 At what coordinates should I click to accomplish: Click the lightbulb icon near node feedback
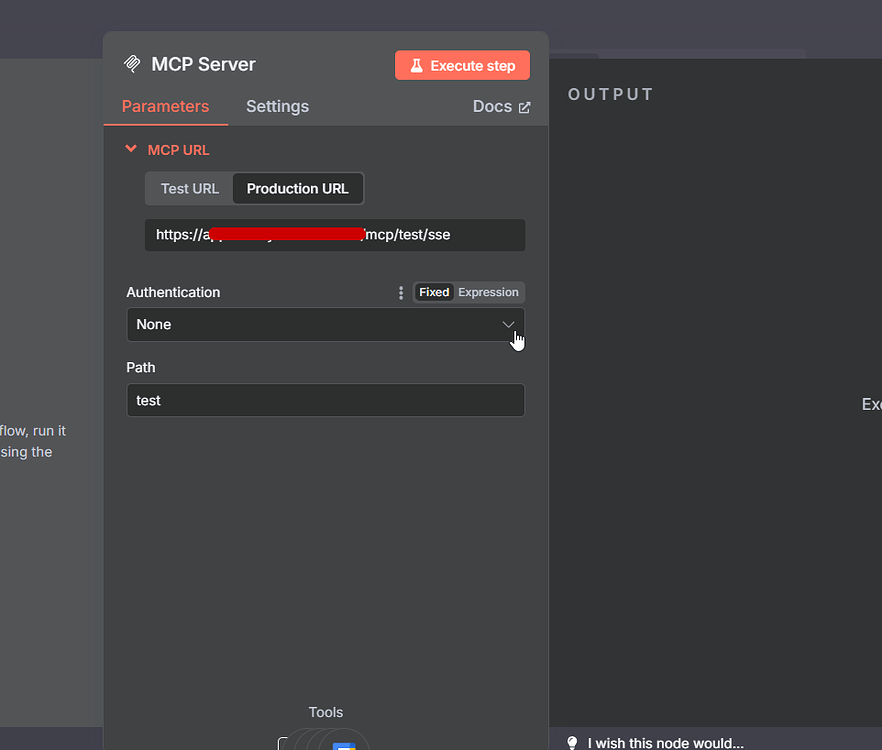coord(572,742)
